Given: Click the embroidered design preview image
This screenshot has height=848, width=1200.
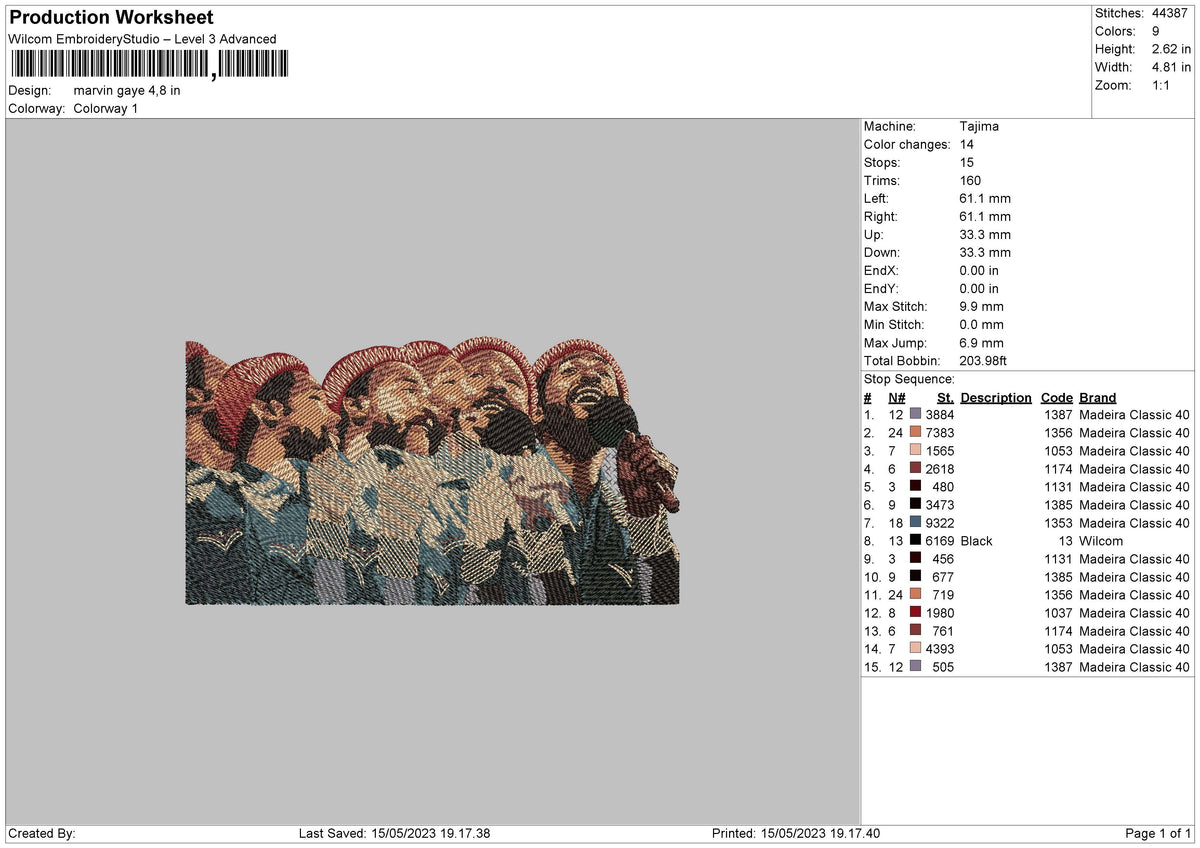Looking at the screenshot, I should pyautogui.click(x=432, y=471).
